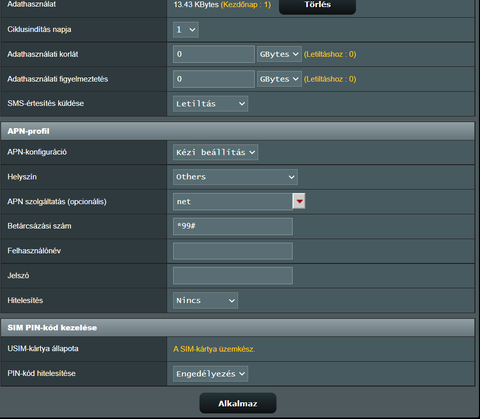Click the Felhasználónév label
The image size is (480, 419).
coord(34,251)
